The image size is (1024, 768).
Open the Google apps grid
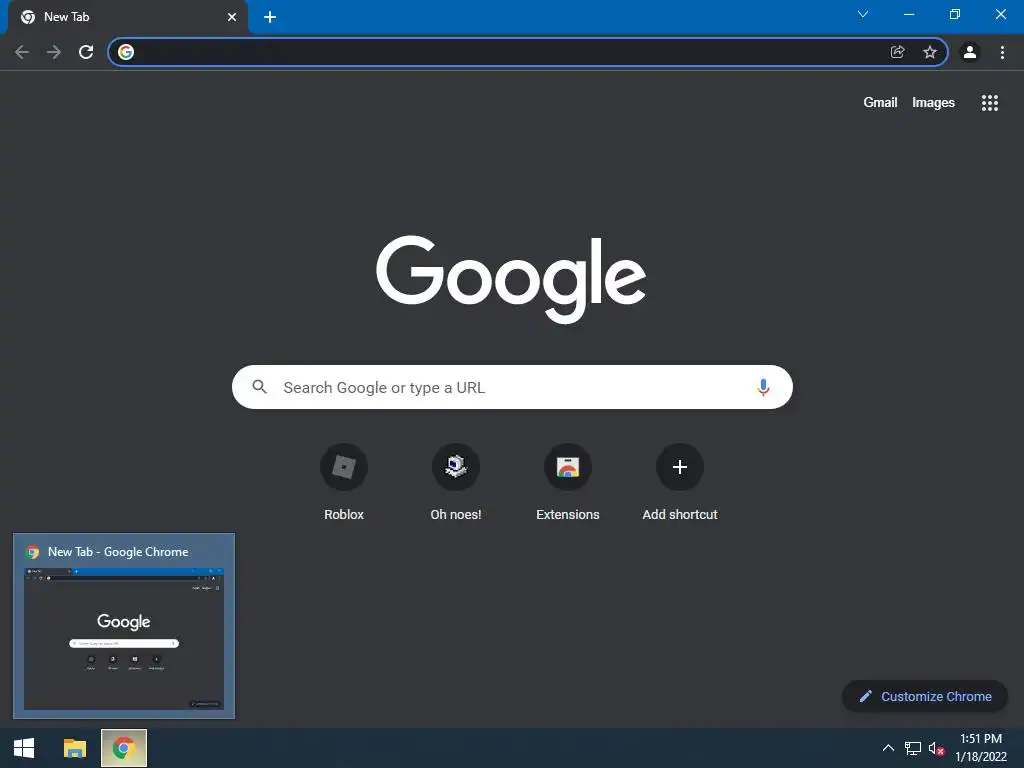(x=990, y=103)
